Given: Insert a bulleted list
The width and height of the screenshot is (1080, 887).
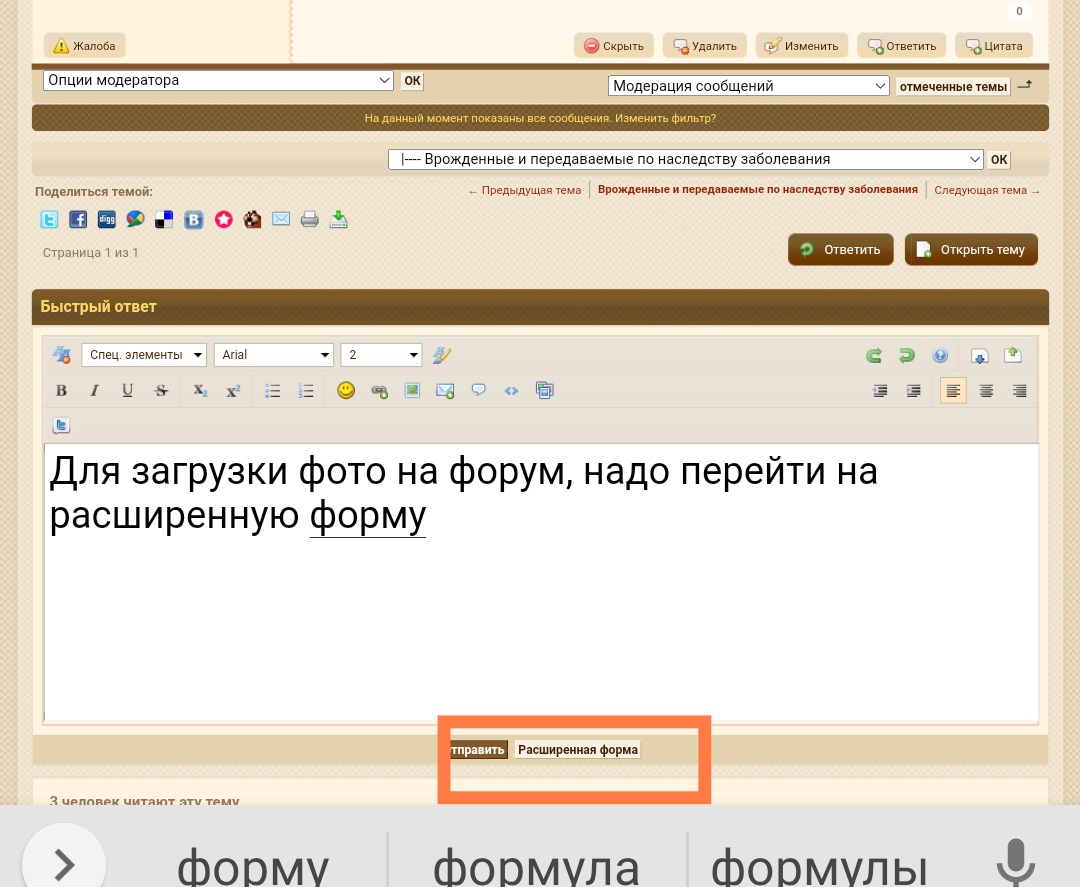Looking at the screenshot, I should (x=273, y=391).
